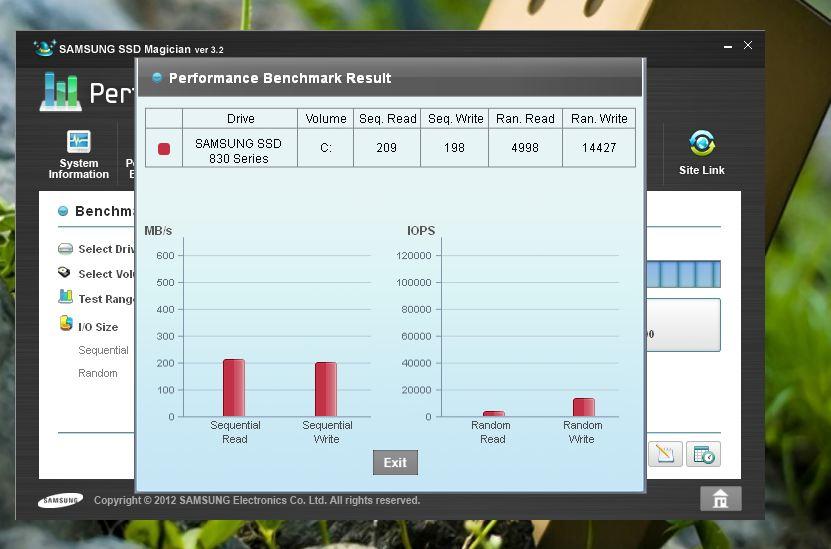Click the Sequential Read chart bar
The image size is (831, 549).
click(x=234, y=388)
